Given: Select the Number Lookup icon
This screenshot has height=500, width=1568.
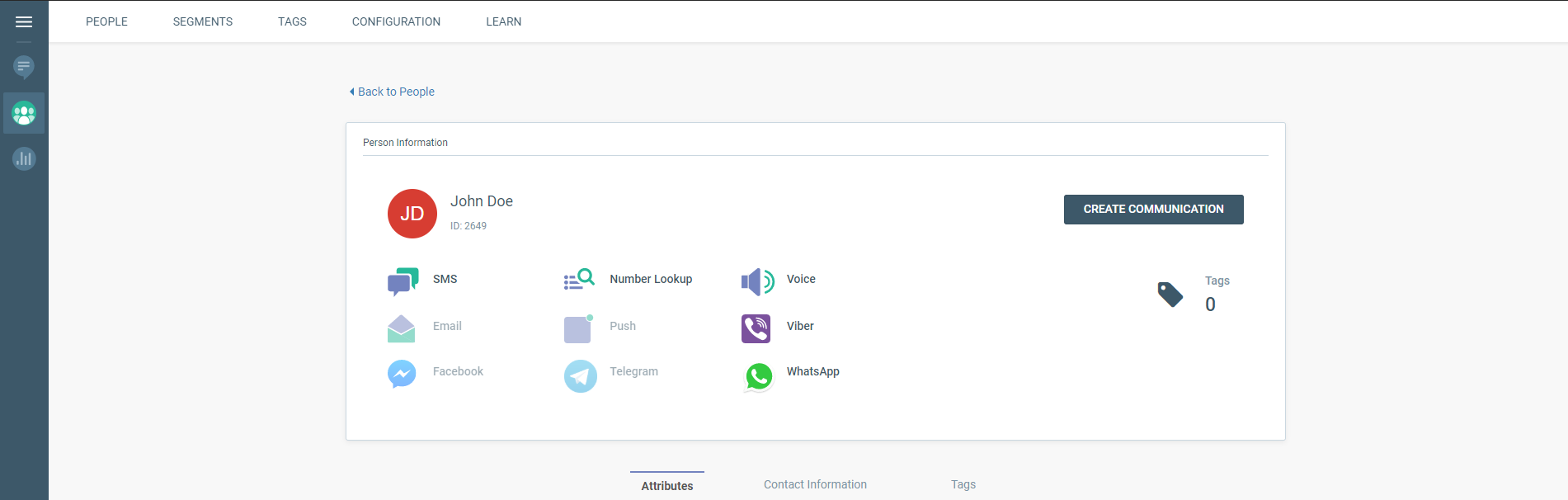Looking at the screenshot, I should point(579,280).
